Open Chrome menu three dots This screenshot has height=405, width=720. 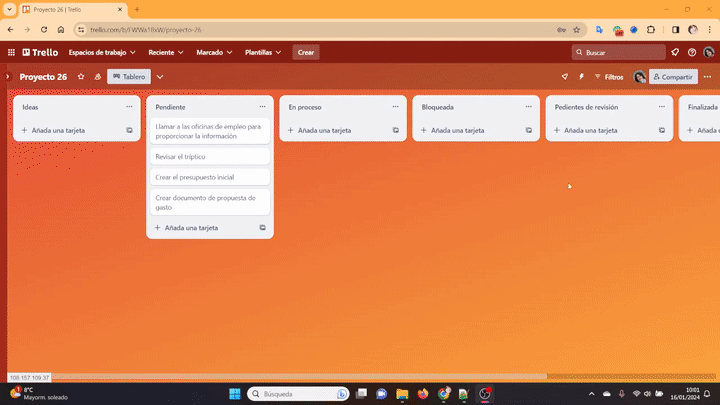(709, 30)
